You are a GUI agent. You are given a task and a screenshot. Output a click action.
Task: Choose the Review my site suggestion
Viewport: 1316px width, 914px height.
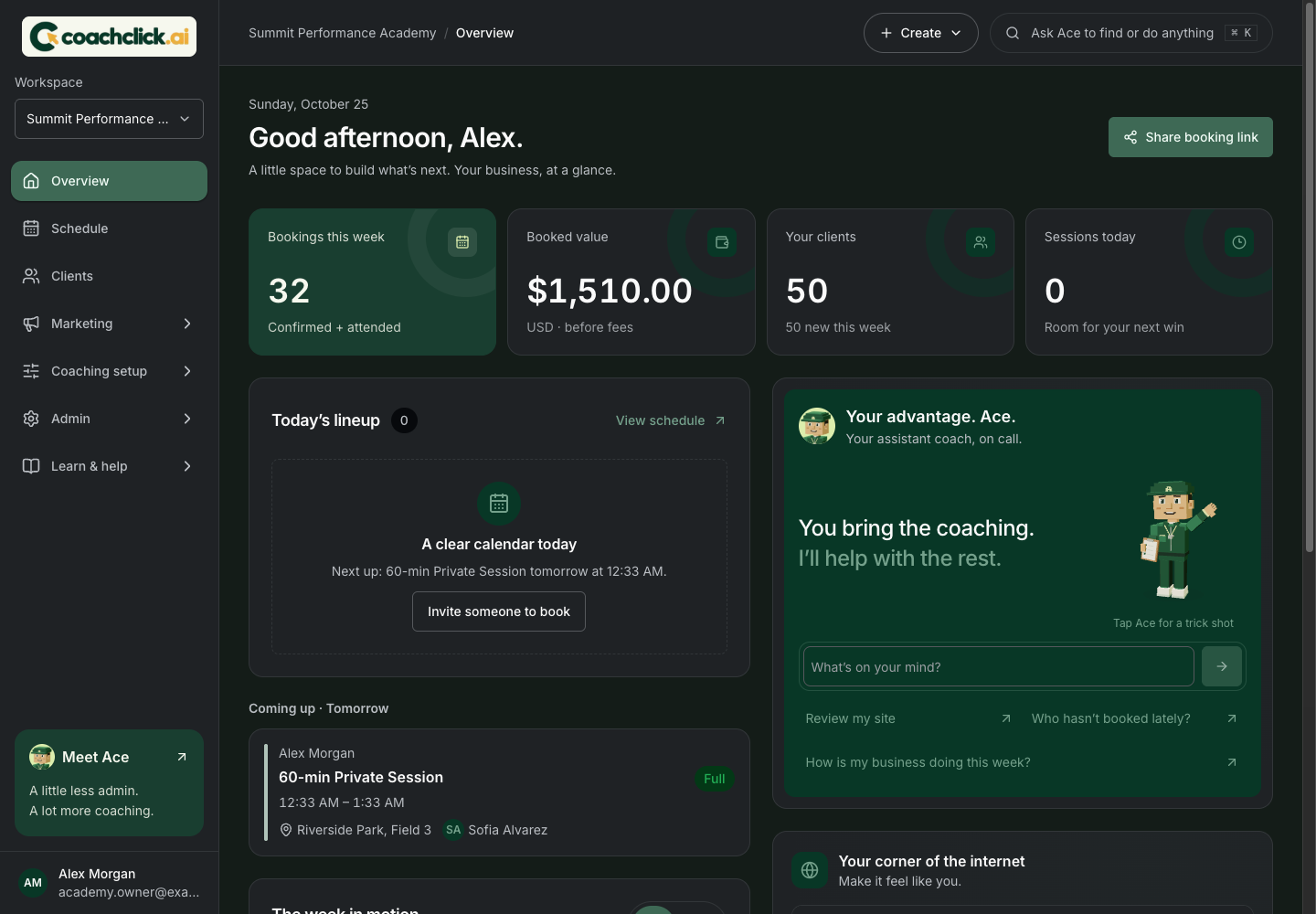tap(908, 718)
